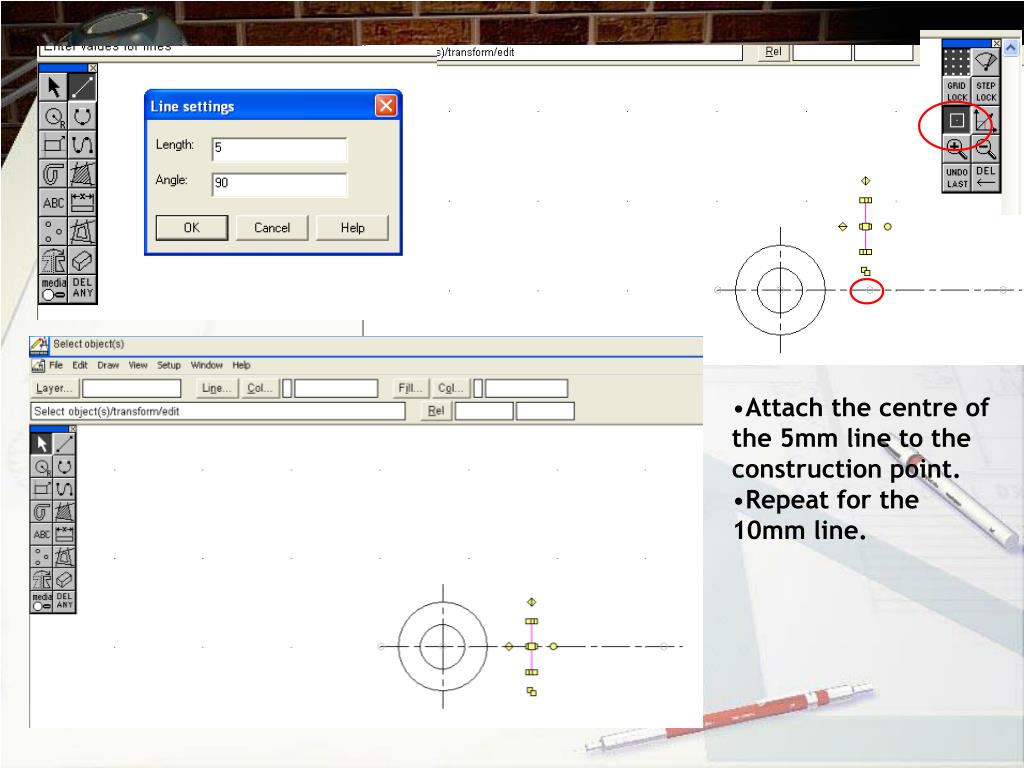This screenshot has width=1024, height=768.
Task: Choose the Circle tool in lower window toolbox
Action: 42,466
